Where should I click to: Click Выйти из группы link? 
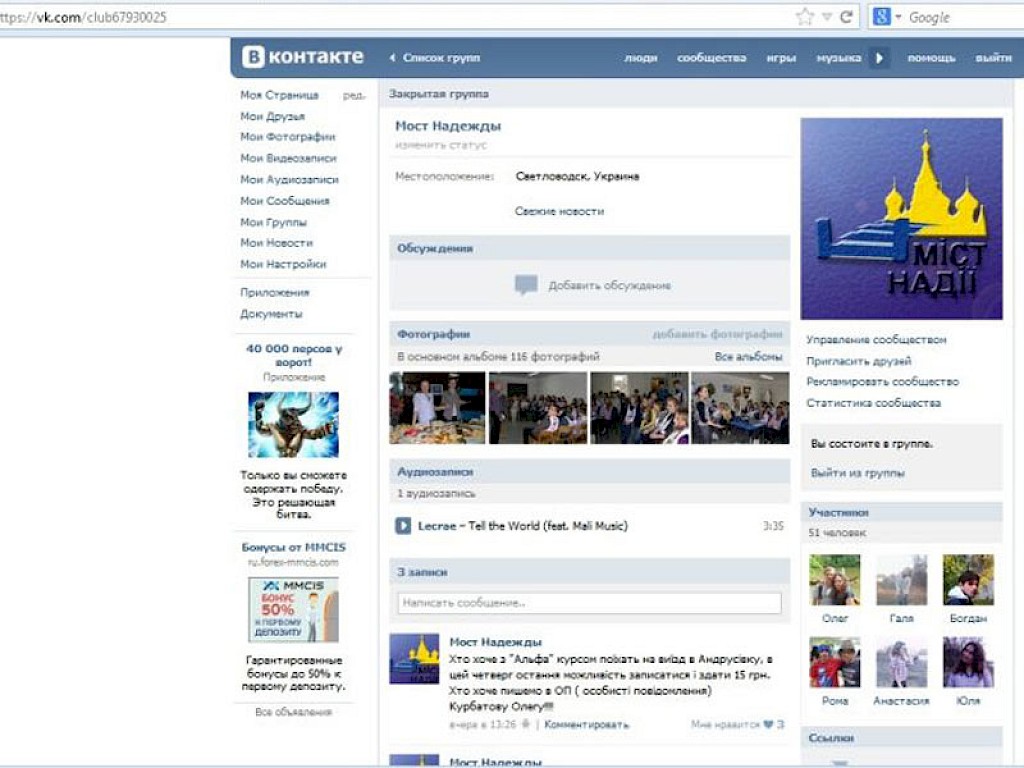pos(857,473)
